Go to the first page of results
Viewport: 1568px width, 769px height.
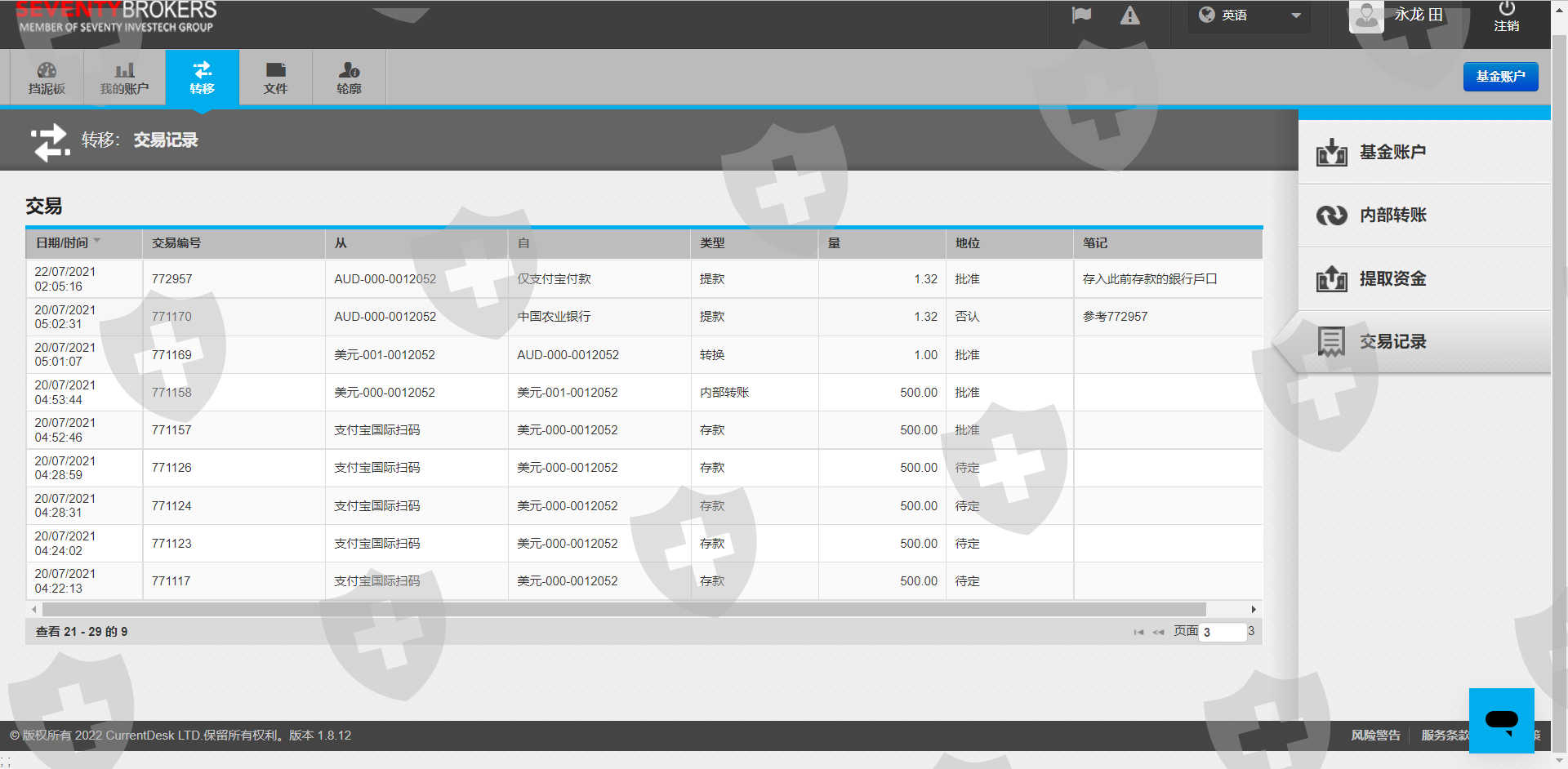[1138, 632]
